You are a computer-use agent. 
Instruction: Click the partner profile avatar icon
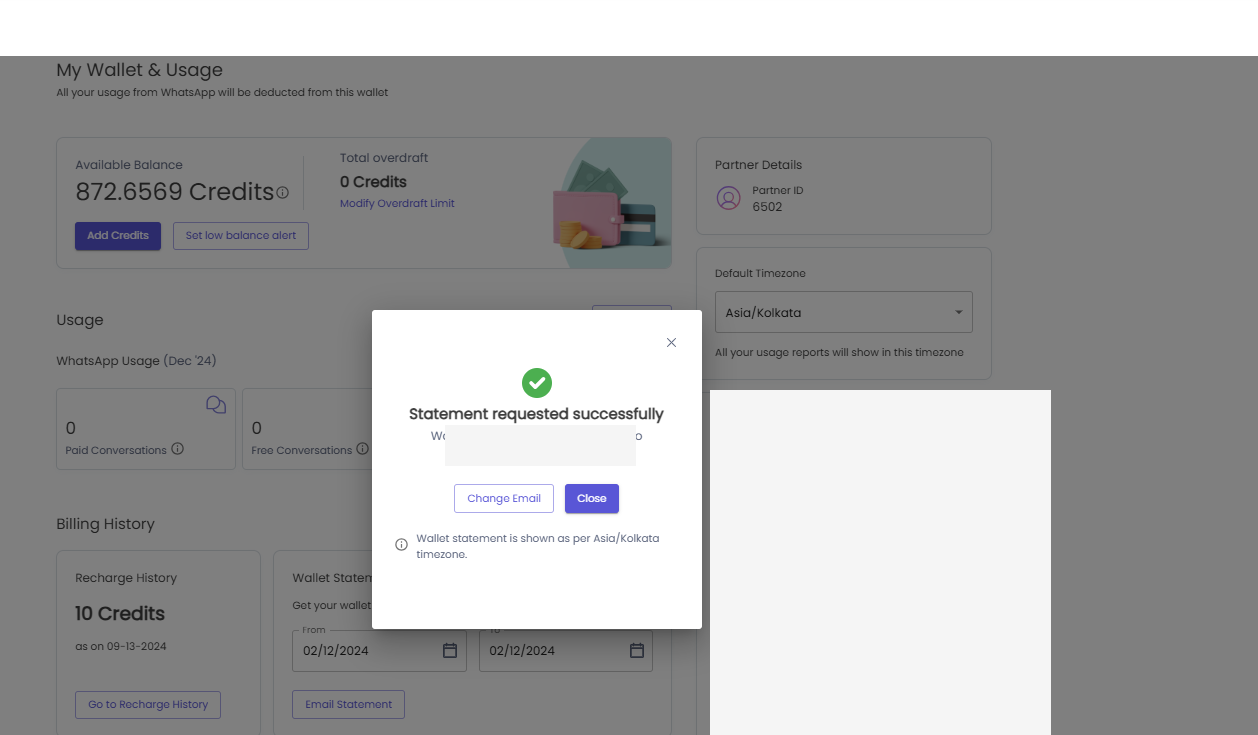pyautogui.click(x=728, y=198)
